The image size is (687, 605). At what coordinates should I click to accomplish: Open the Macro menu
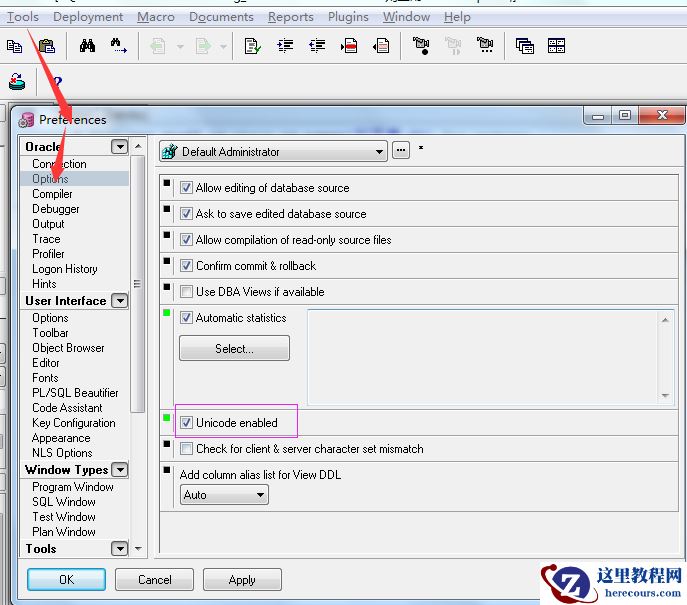[x=156, y=17]
